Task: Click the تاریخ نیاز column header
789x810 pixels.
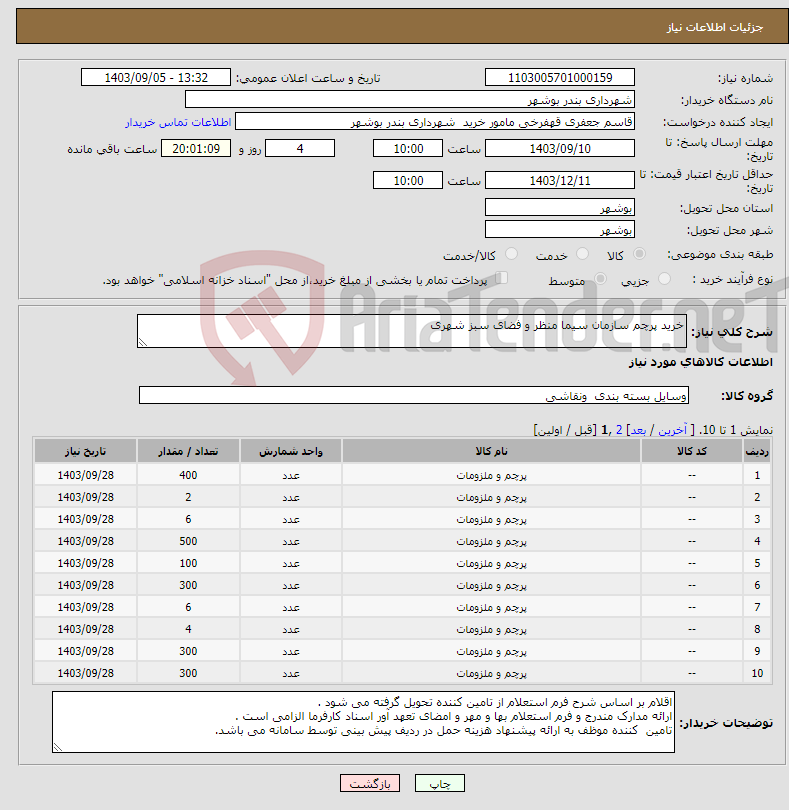Action: click(85, 451)
